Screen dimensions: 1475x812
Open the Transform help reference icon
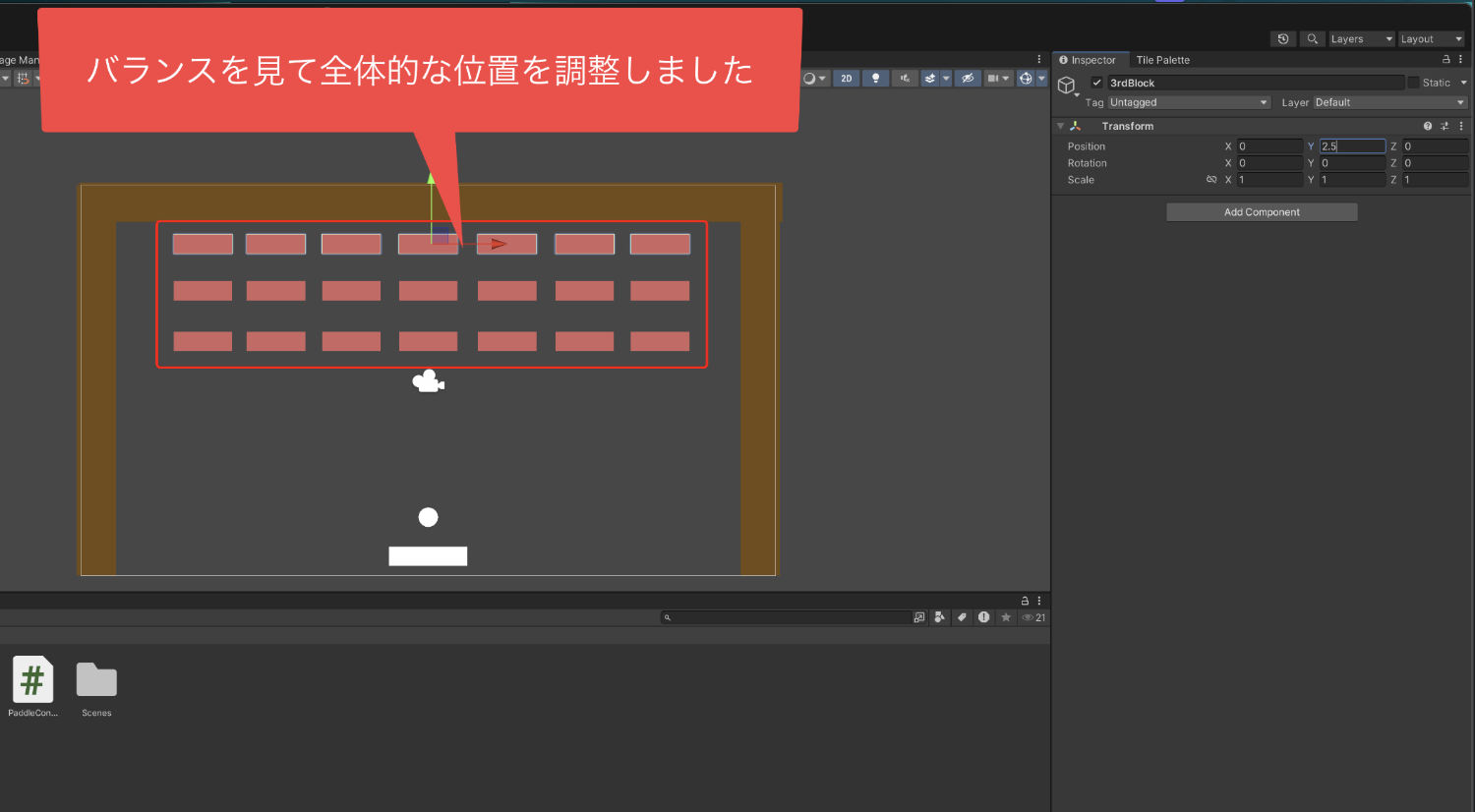pyautogui.click(x=1428, y=126)
